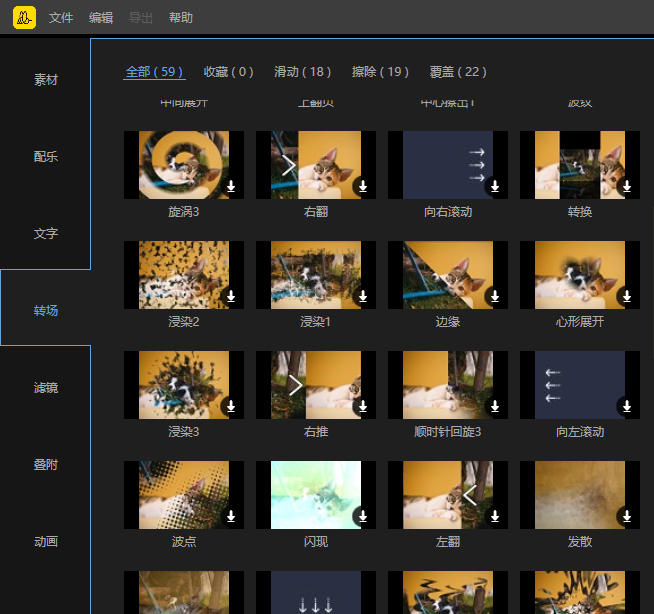Click download icon on 向右滚动
Screen dimensions: 654x614
click(494, 187)
